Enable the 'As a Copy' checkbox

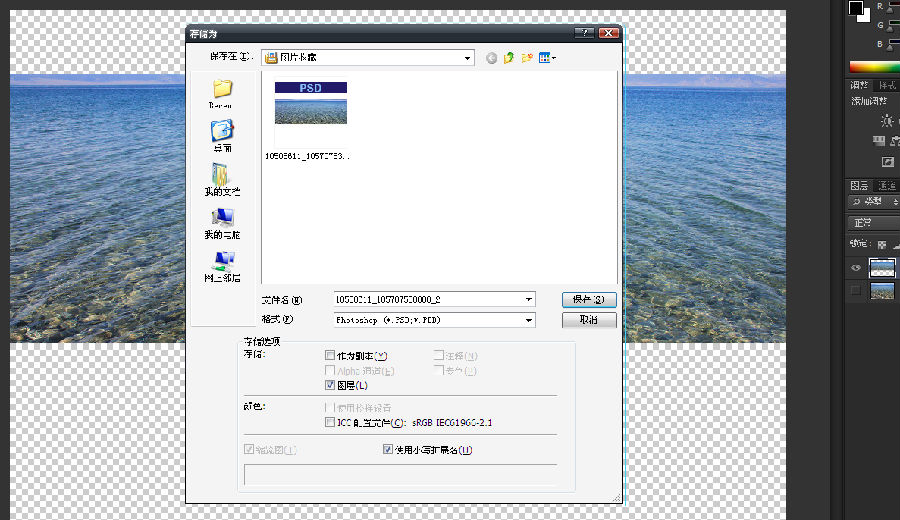tap(331, 355)
